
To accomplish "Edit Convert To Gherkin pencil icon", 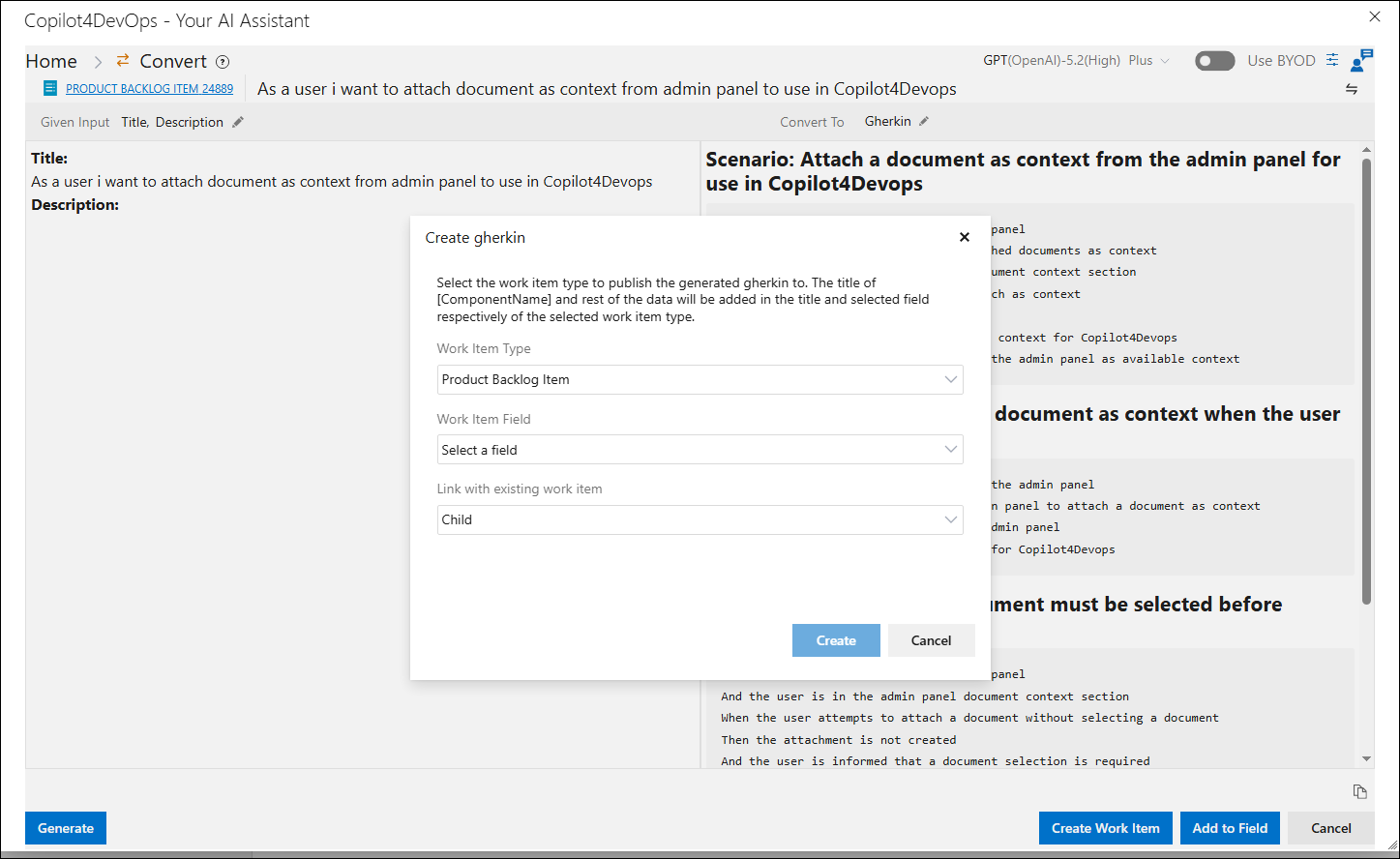I will pyautogui.click(x=924, y=121).
